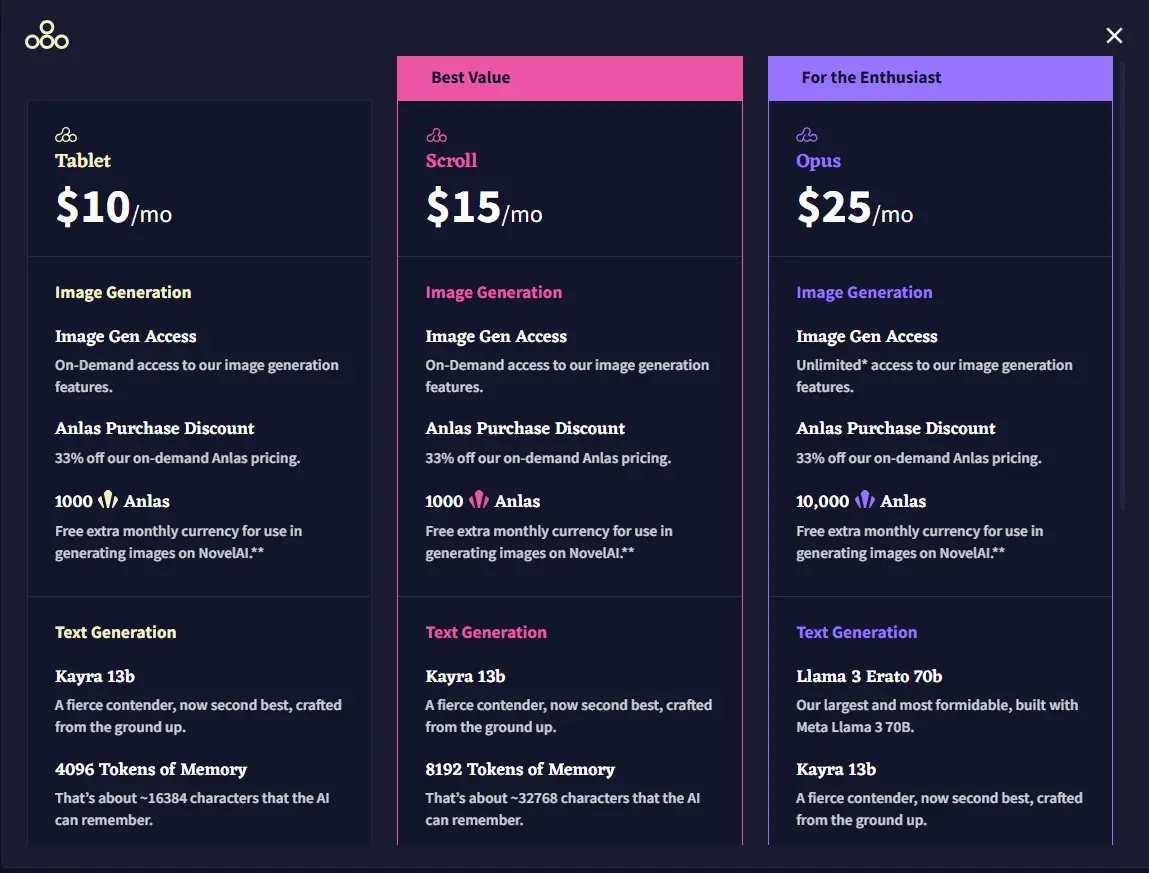This screenshot has width=1149, height=873.
Task: Click the yellow Anlas icon in Tablet plan
Action: 108,500
